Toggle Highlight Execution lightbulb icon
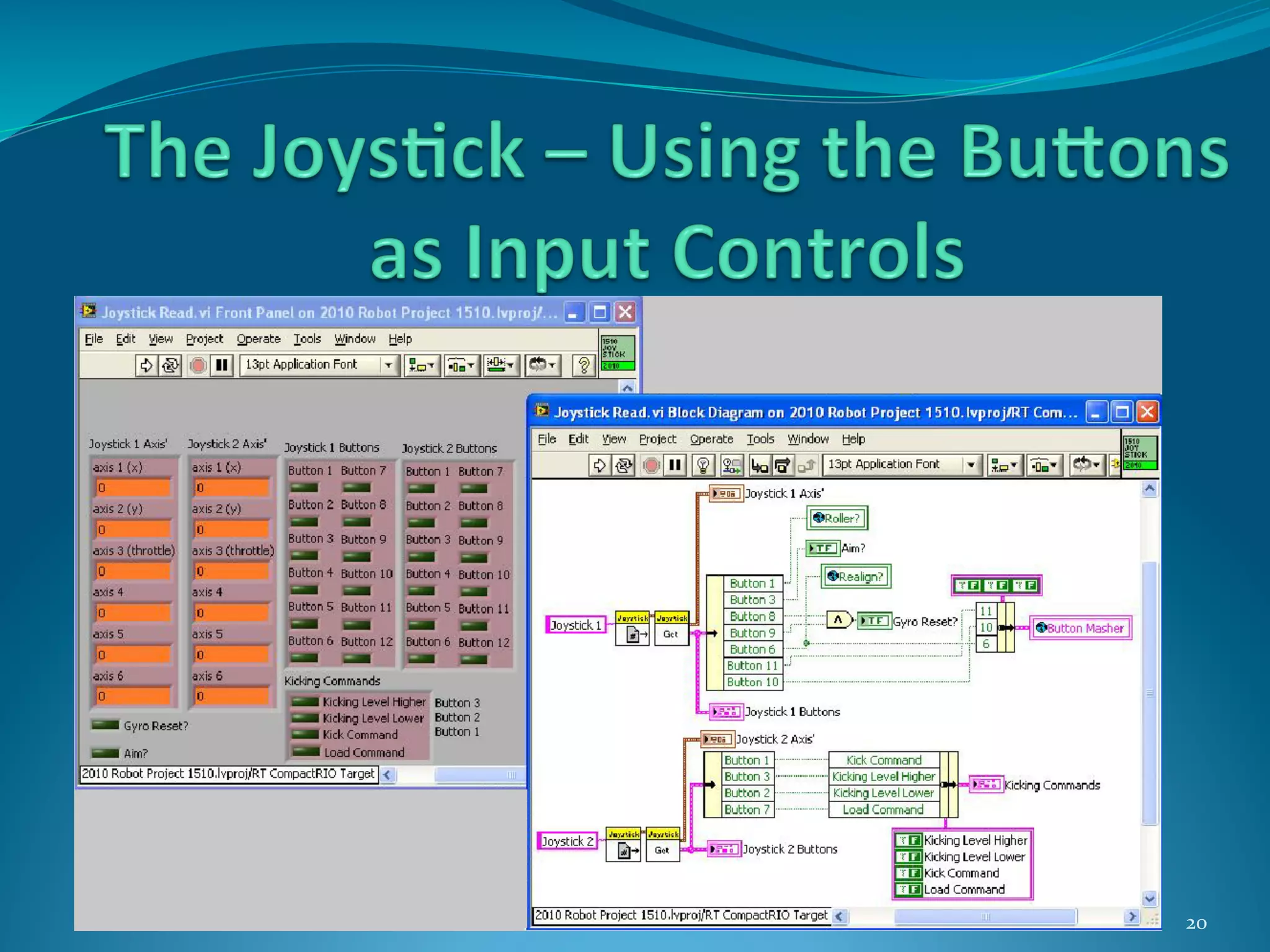 click(703, 465)
